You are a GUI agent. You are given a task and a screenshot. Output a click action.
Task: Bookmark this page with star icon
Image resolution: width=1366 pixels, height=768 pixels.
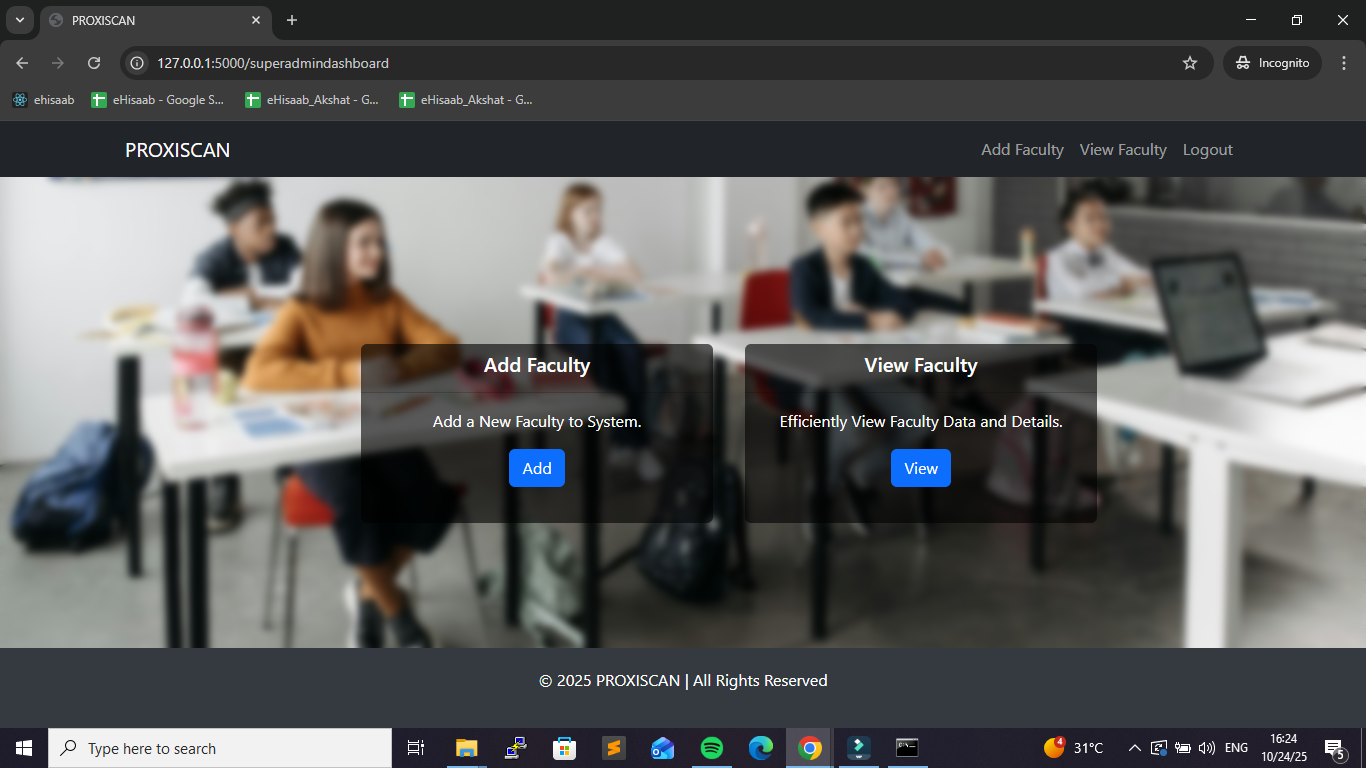click(1189, 63)
